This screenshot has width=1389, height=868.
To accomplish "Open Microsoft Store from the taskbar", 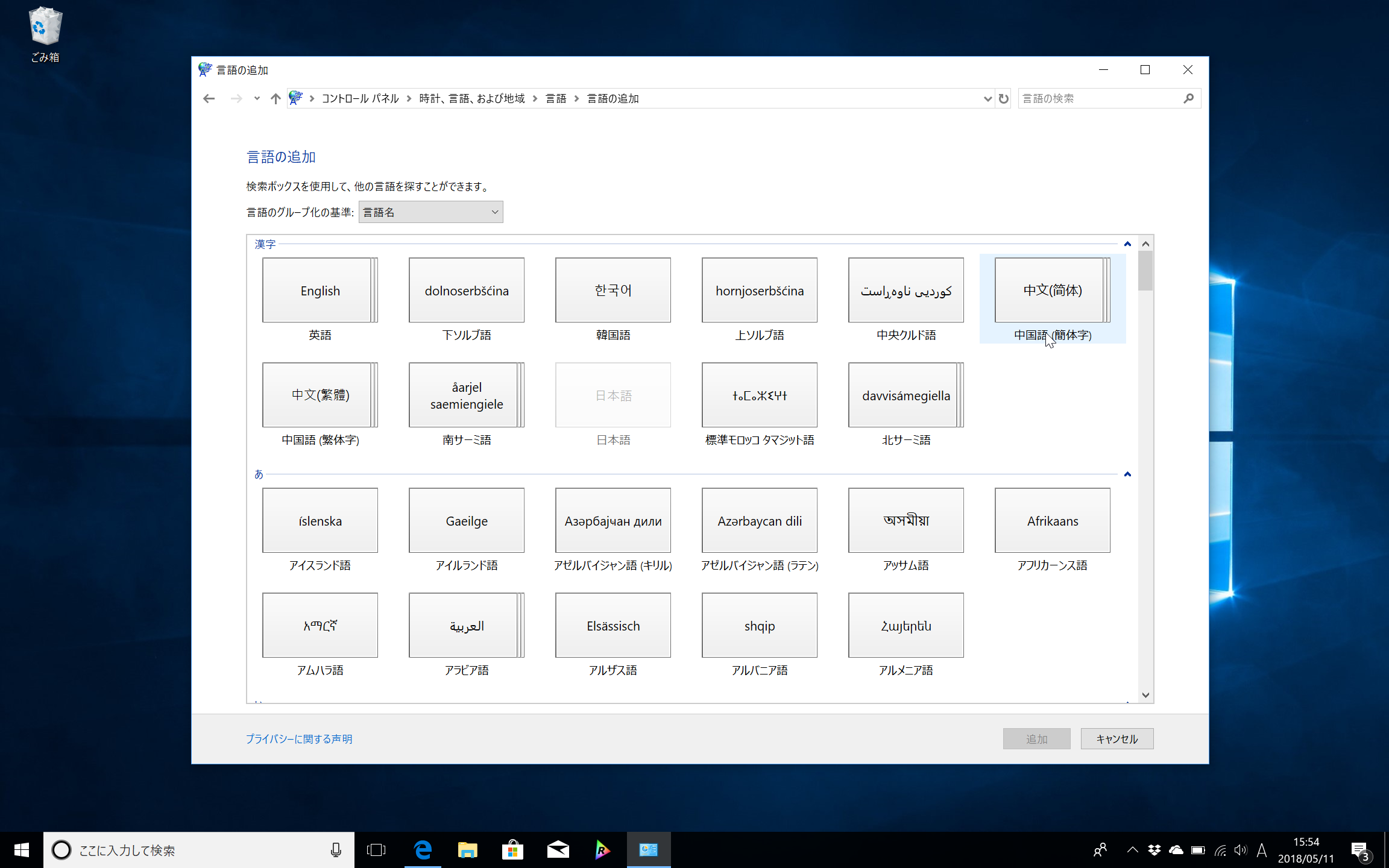I will click(512, 849).
